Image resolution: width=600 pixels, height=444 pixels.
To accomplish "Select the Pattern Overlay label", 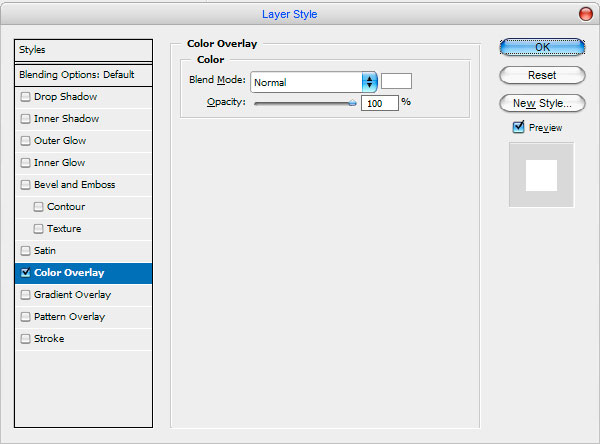I will tap(70, 317).
